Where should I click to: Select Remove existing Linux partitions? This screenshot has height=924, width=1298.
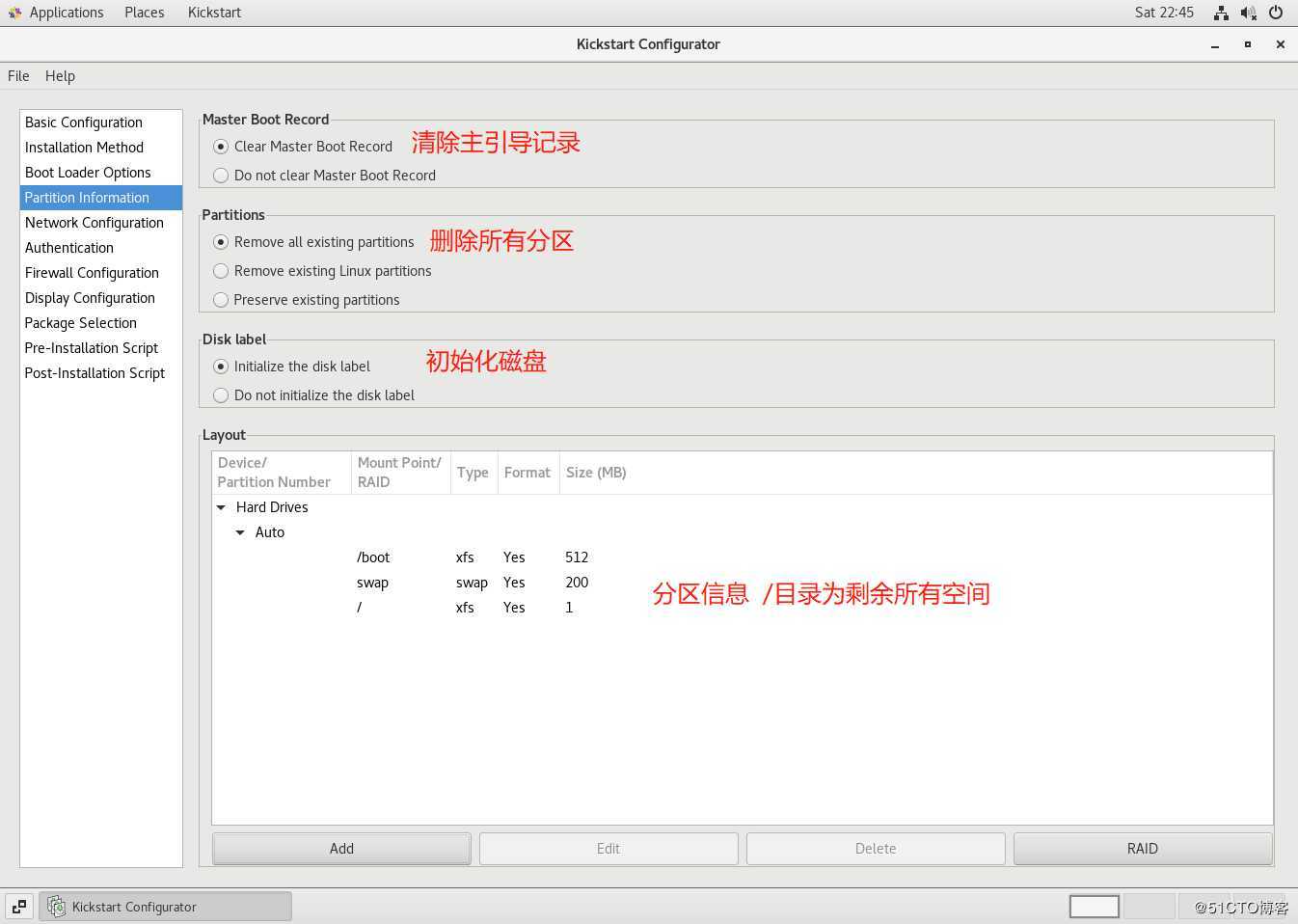(x=221, y=271)
